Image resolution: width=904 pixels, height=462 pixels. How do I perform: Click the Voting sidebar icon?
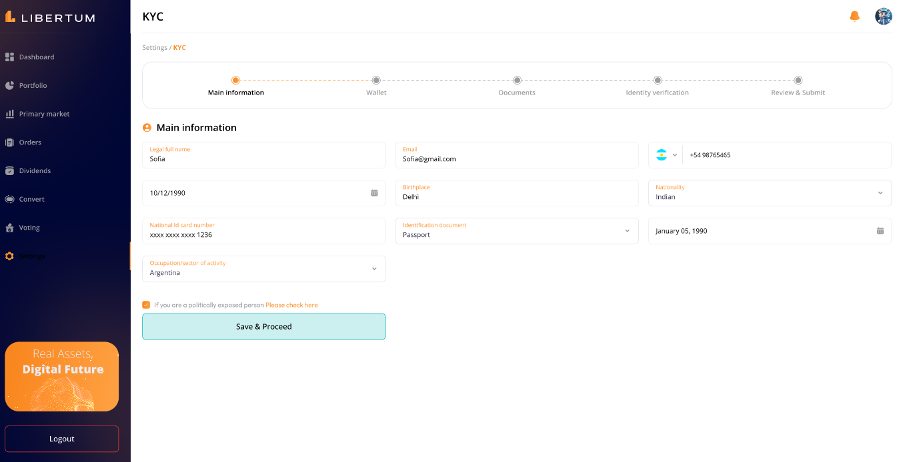coord(10,228)
